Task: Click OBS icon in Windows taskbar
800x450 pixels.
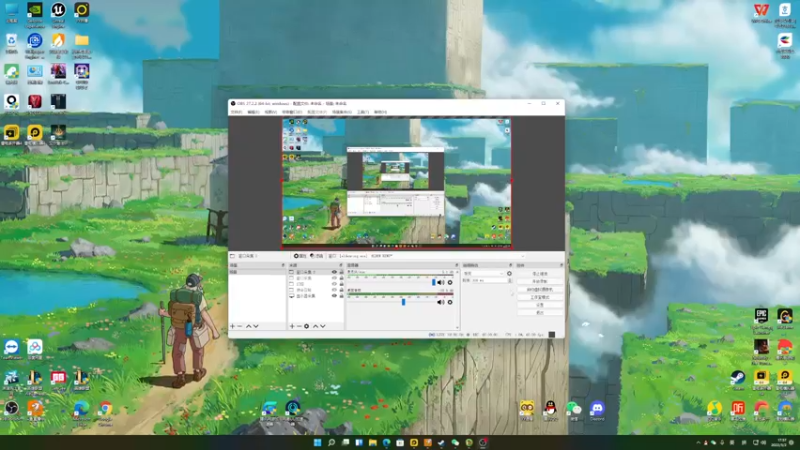Action: (483, 442)
